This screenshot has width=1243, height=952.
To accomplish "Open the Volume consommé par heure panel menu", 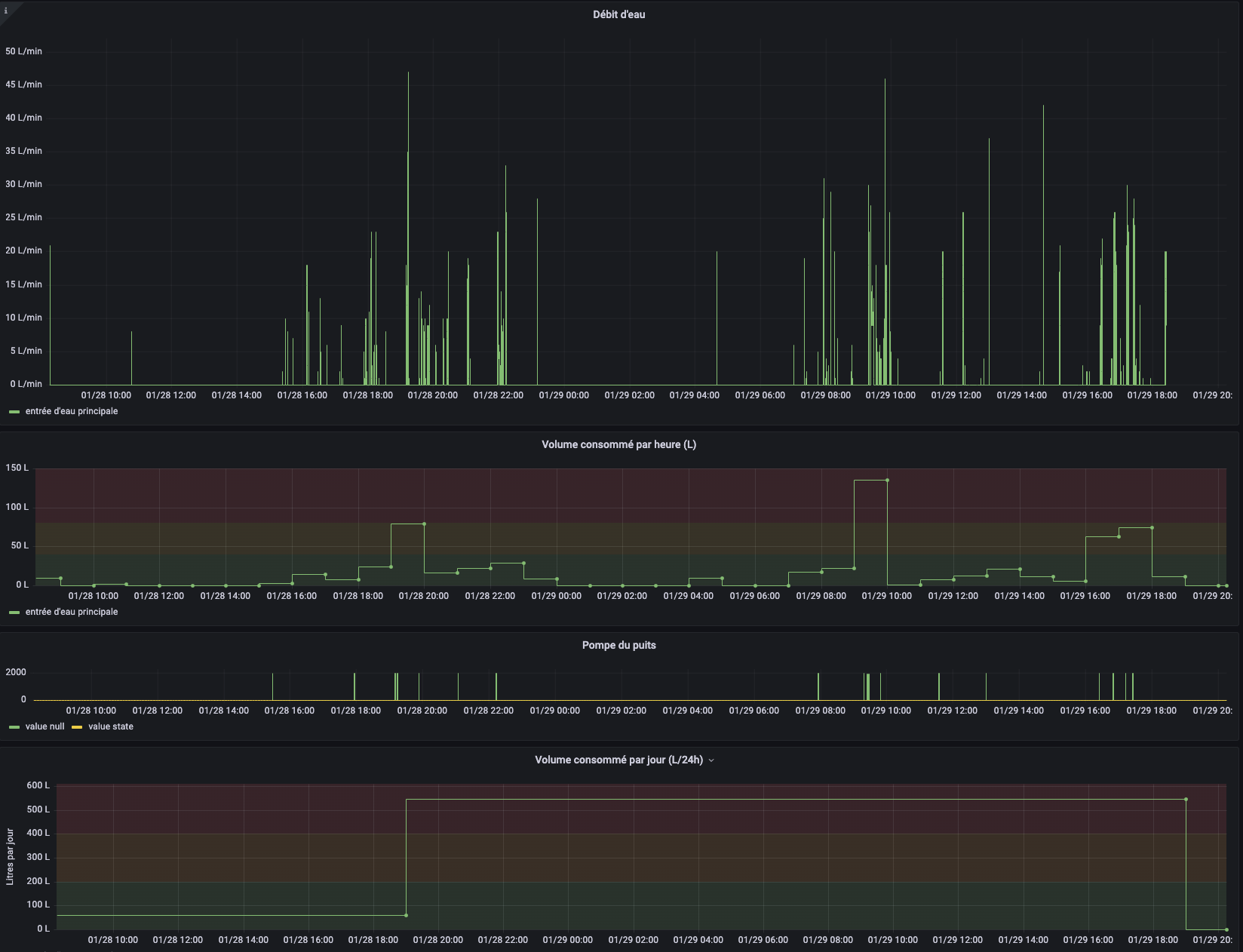I will [x=618, y=444].
